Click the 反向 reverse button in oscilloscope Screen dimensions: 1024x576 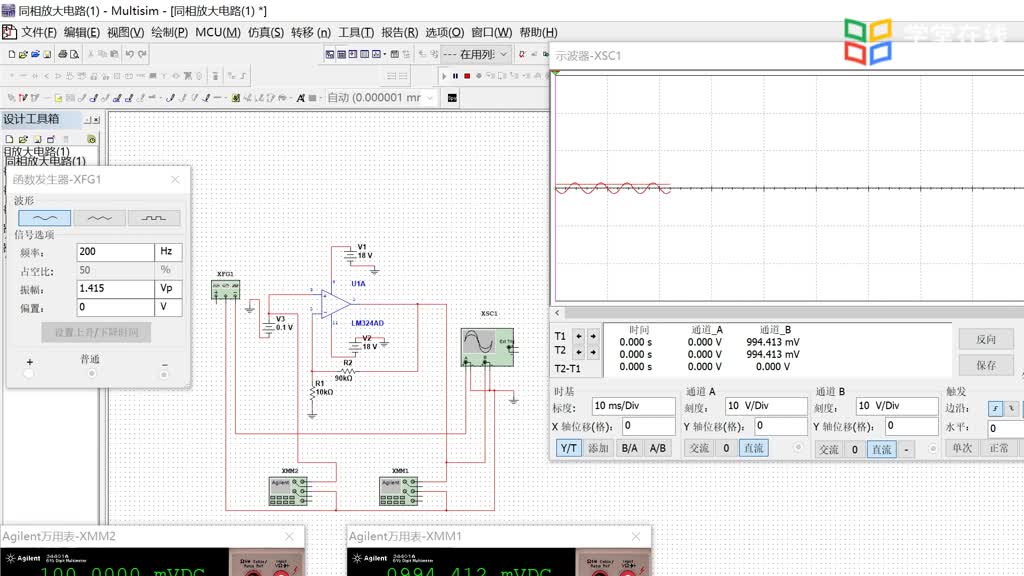coord(986,340)
